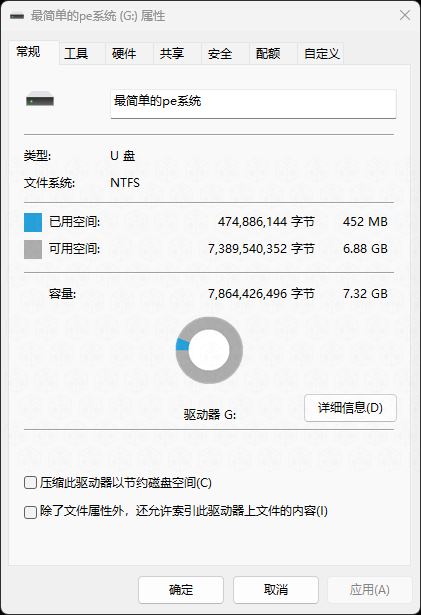The image size is (421, 615).
Task: Click the small drive icon in title bar
Action: click(17, 16)
